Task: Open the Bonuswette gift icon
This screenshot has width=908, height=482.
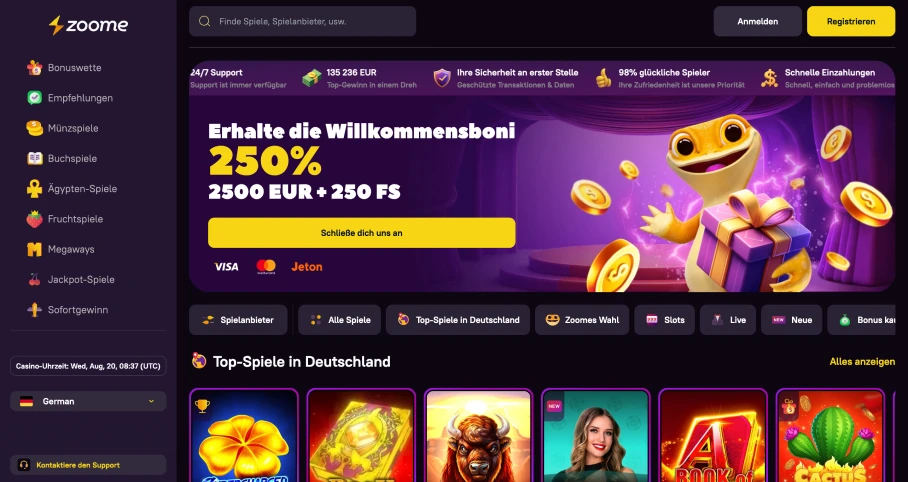Action: (35, 68)
